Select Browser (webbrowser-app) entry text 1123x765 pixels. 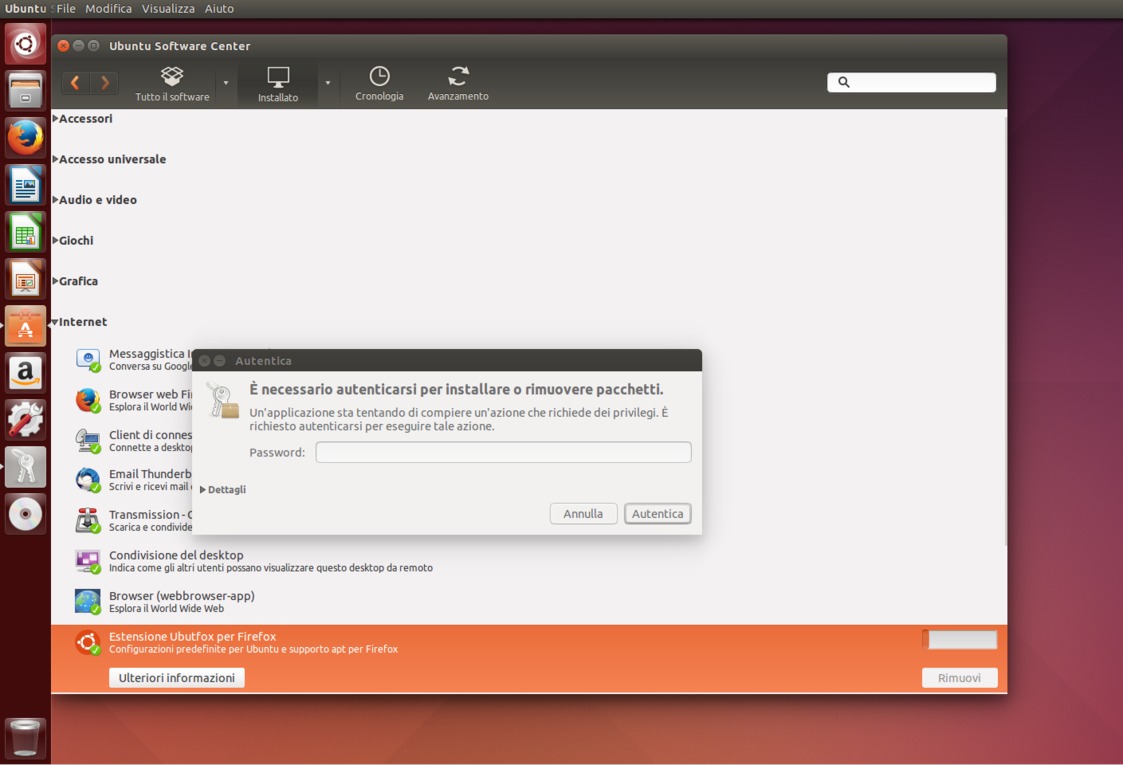(x=181, y=596)
